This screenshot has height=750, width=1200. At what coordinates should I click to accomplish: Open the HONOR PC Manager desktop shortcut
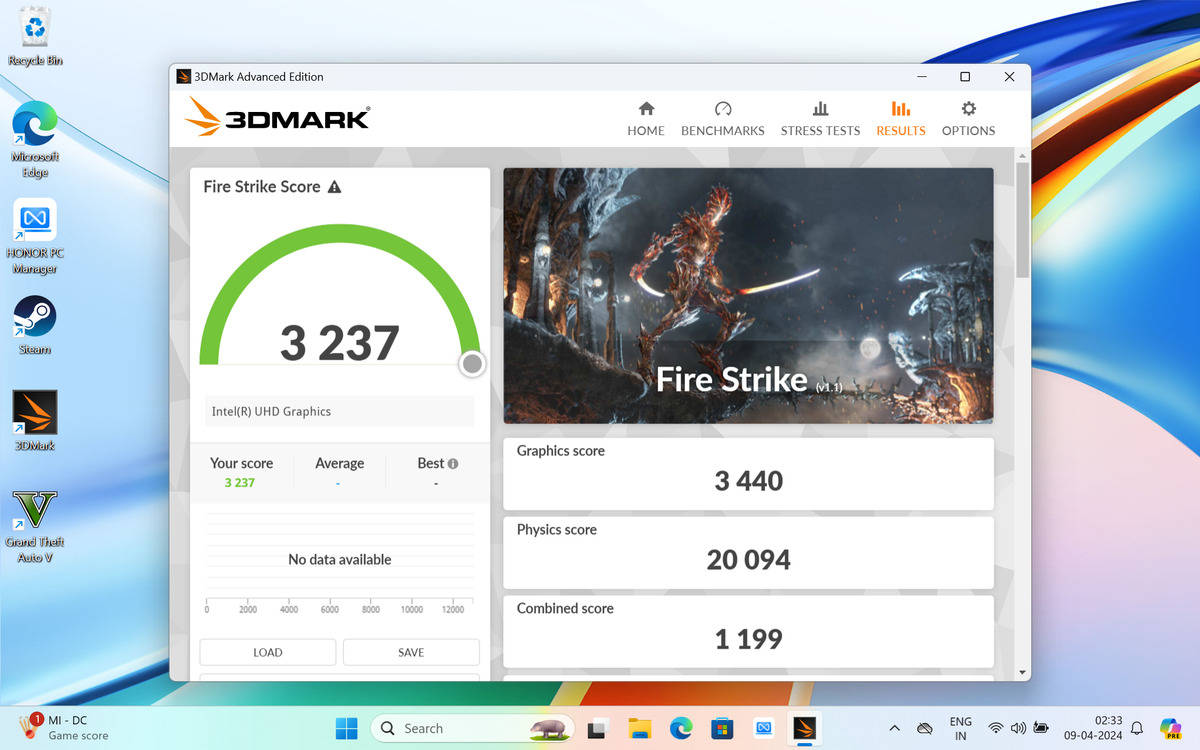click(35, 236)
